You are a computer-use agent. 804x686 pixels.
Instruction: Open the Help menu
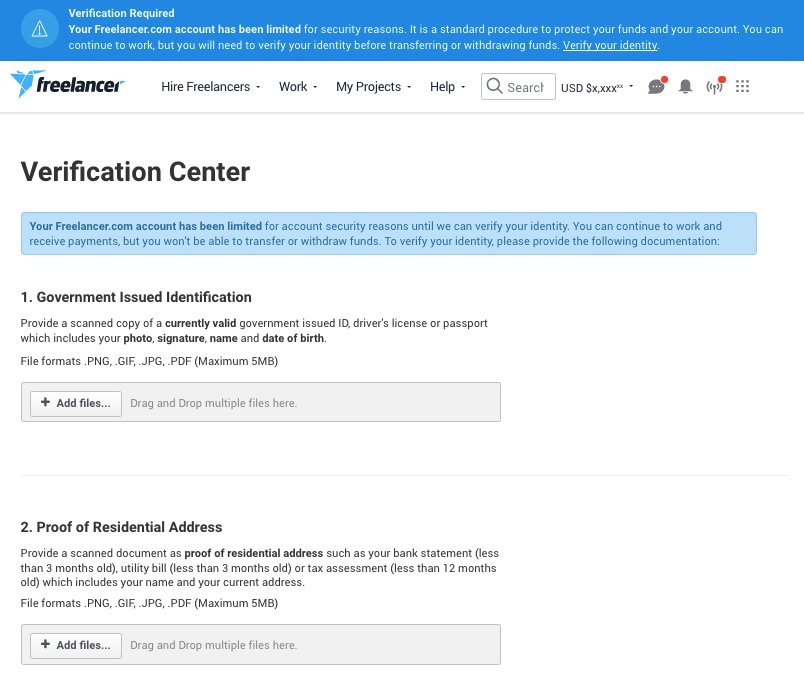[x=447, y=87]
